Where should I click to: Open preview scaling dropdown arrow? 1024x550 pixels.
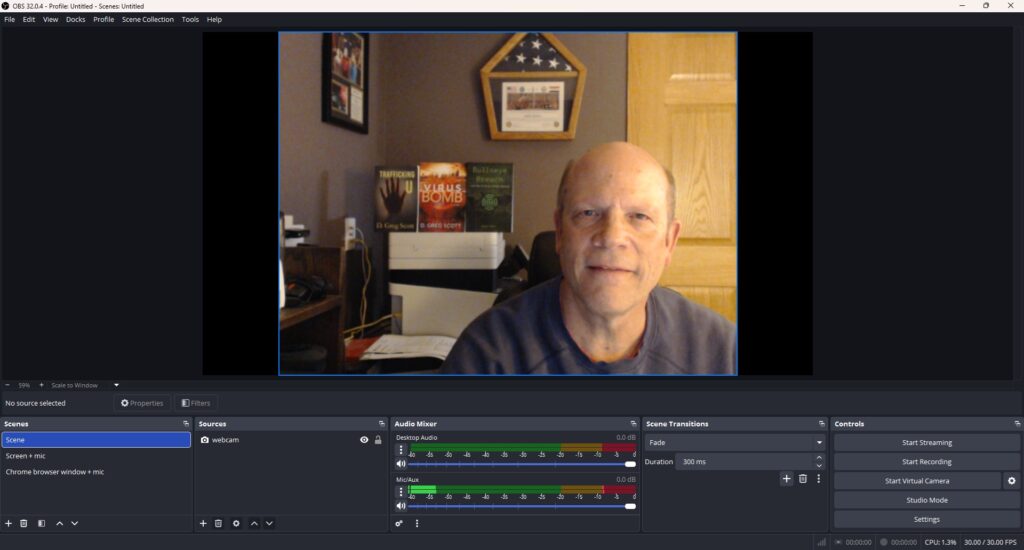point(116,385)
